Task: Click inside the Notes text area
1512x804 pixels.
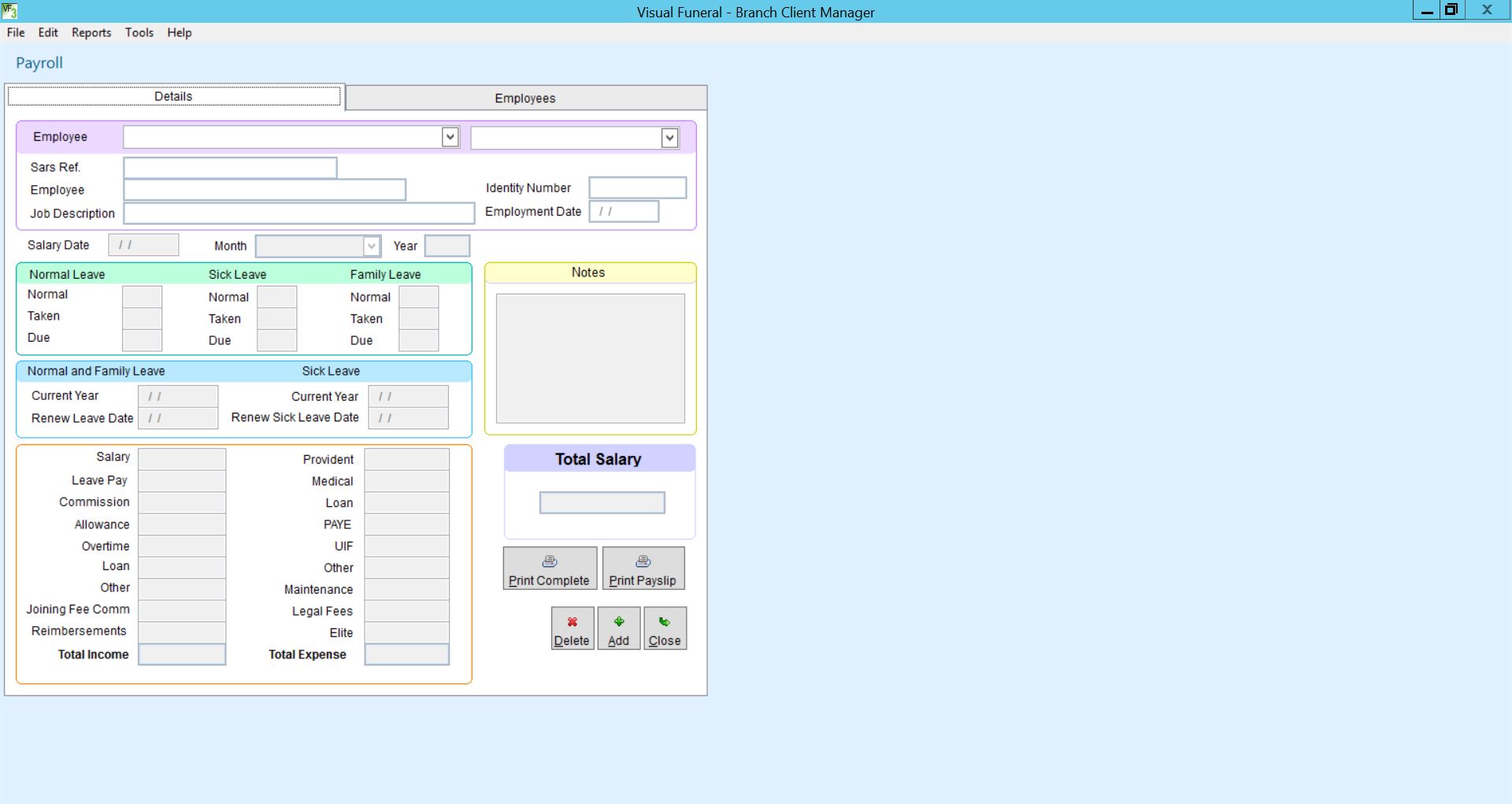Action: [589, 358]
